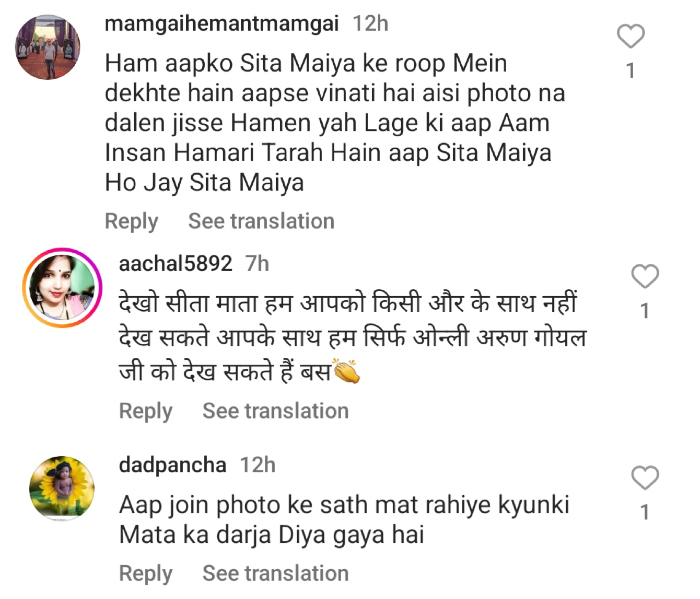See translation of aachal5892's Hindi comment
The height and width of the screenshot is (599, 700).
click(x=275, y=411)
